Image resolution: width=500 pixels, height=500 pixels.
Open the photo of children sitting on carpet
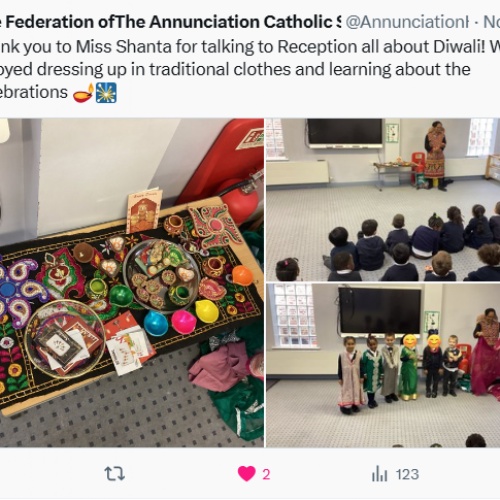point(383,200)
